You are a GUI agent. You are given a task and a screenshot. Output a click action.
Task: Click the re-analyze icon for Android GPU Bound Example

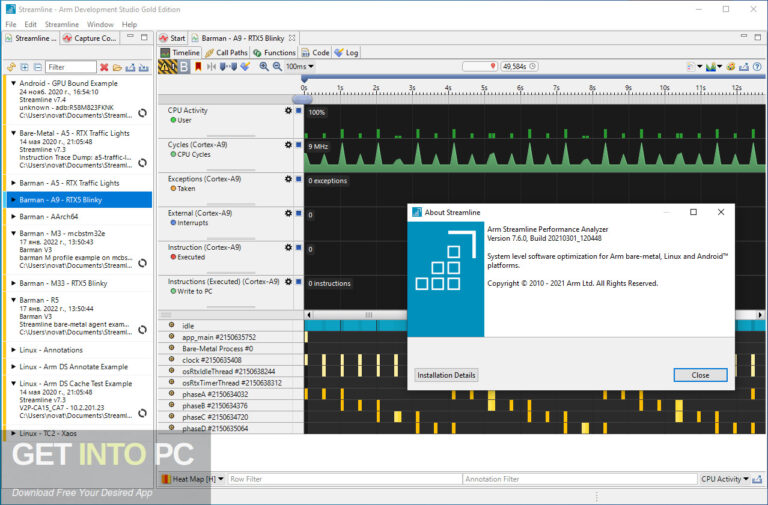[x=143, y=113]
